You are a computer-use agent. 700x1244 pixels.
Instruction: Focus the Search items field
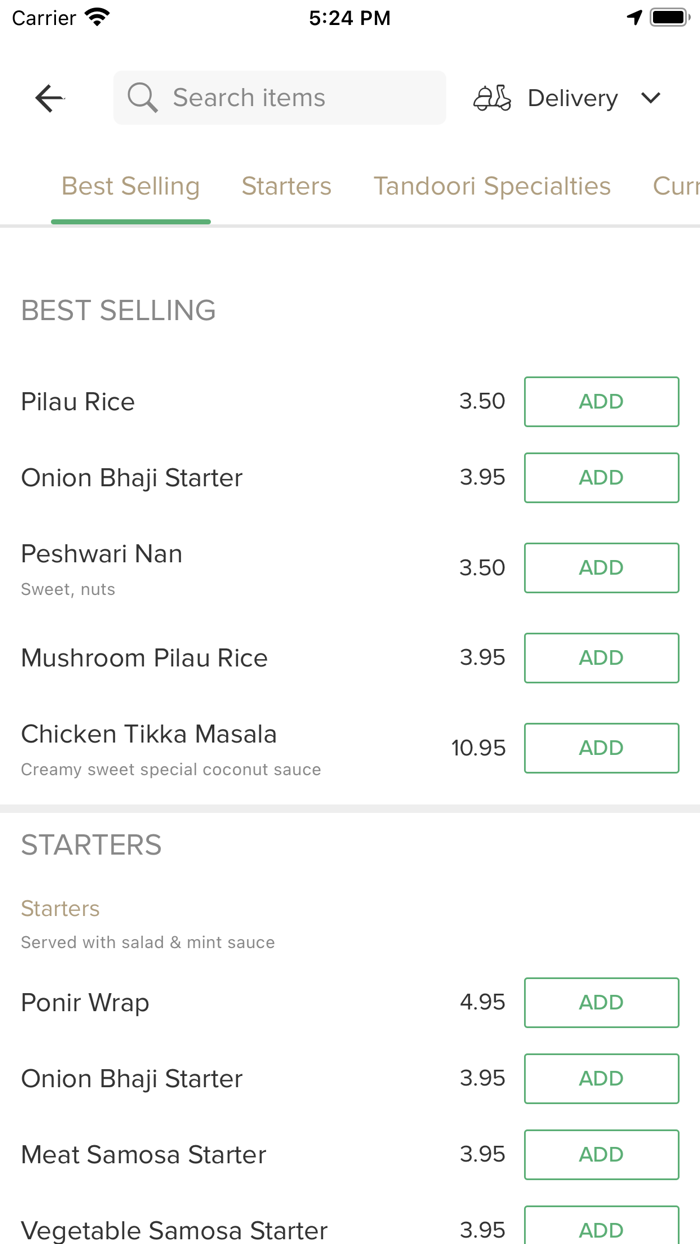pos(290,98)
